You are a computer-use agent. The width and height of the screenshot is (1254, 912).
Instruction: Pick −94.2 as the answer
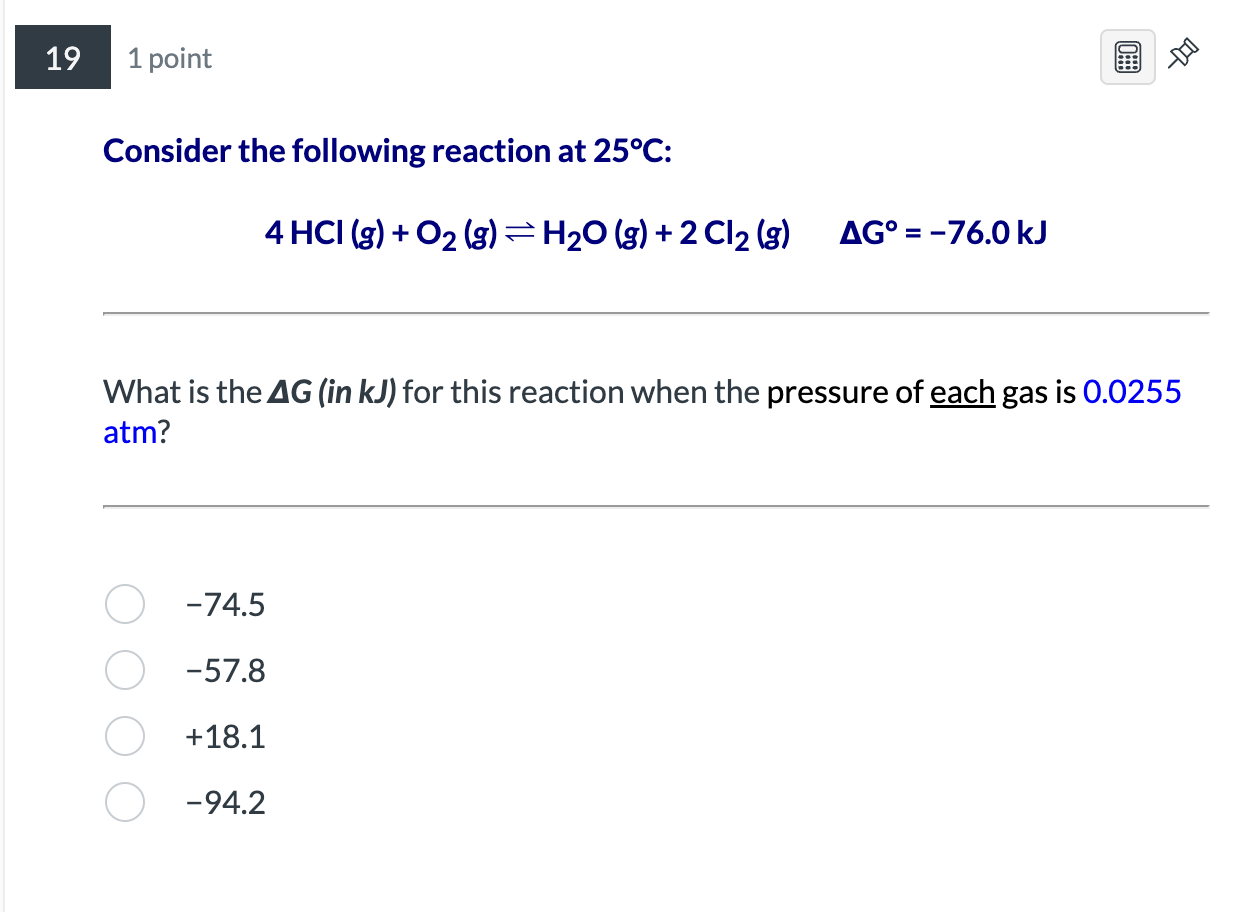tap(124, 802)
